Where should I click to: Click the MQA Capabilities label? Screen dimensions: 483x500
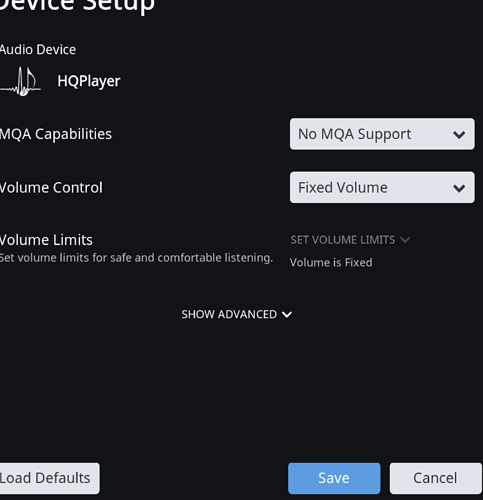pyautogui.click(x=56, y=134)
